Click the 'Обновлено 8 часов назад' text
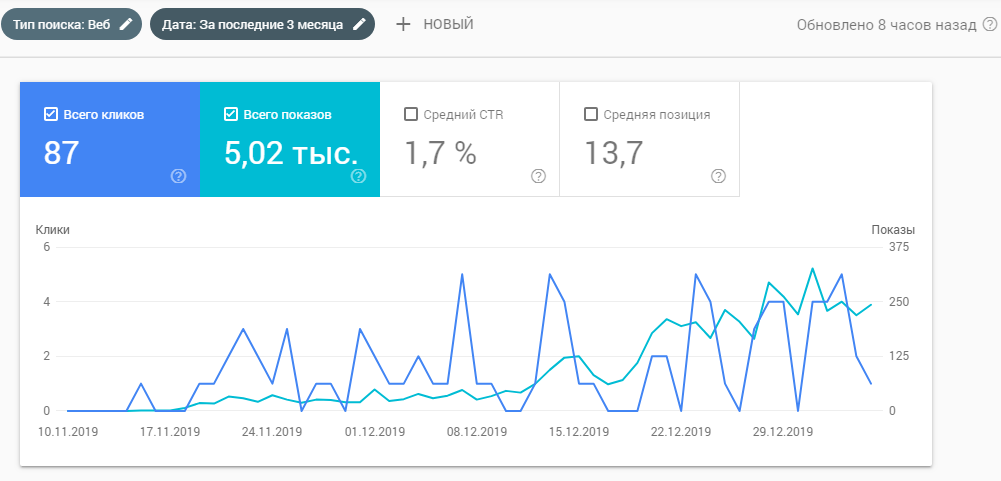 click(887, 25)
